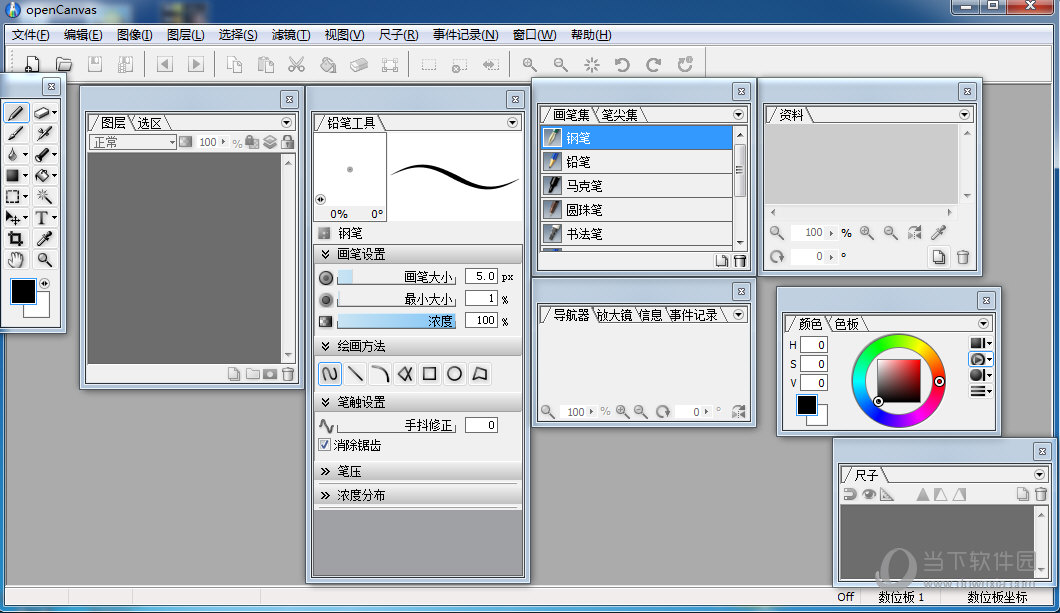The image size is (1060, 613).
Task: Switch to the 笔尖集 tab
Action: coord(620,115)
